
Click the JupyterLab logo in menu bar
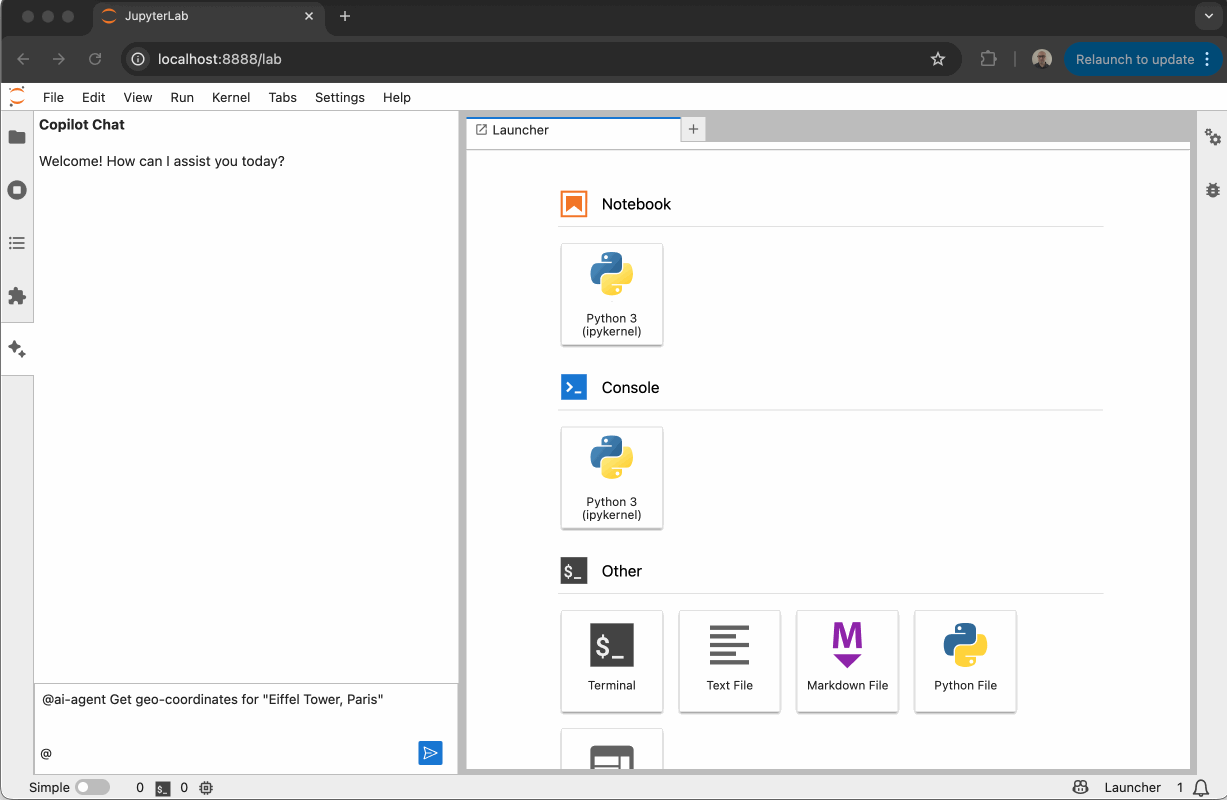coord(17,97)
